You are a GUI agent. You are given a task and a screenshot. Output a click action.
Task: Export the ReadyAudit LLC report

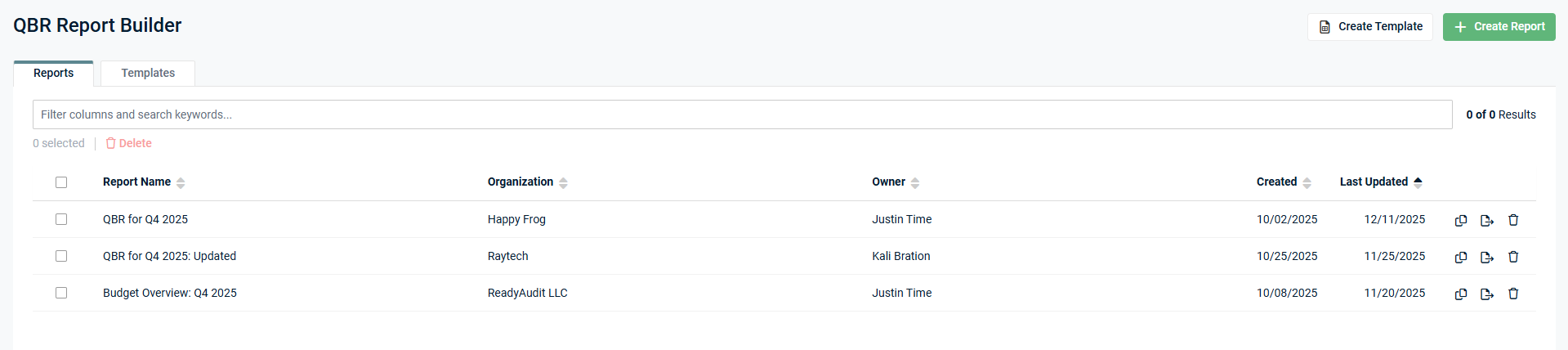(x=1487, y=294)
